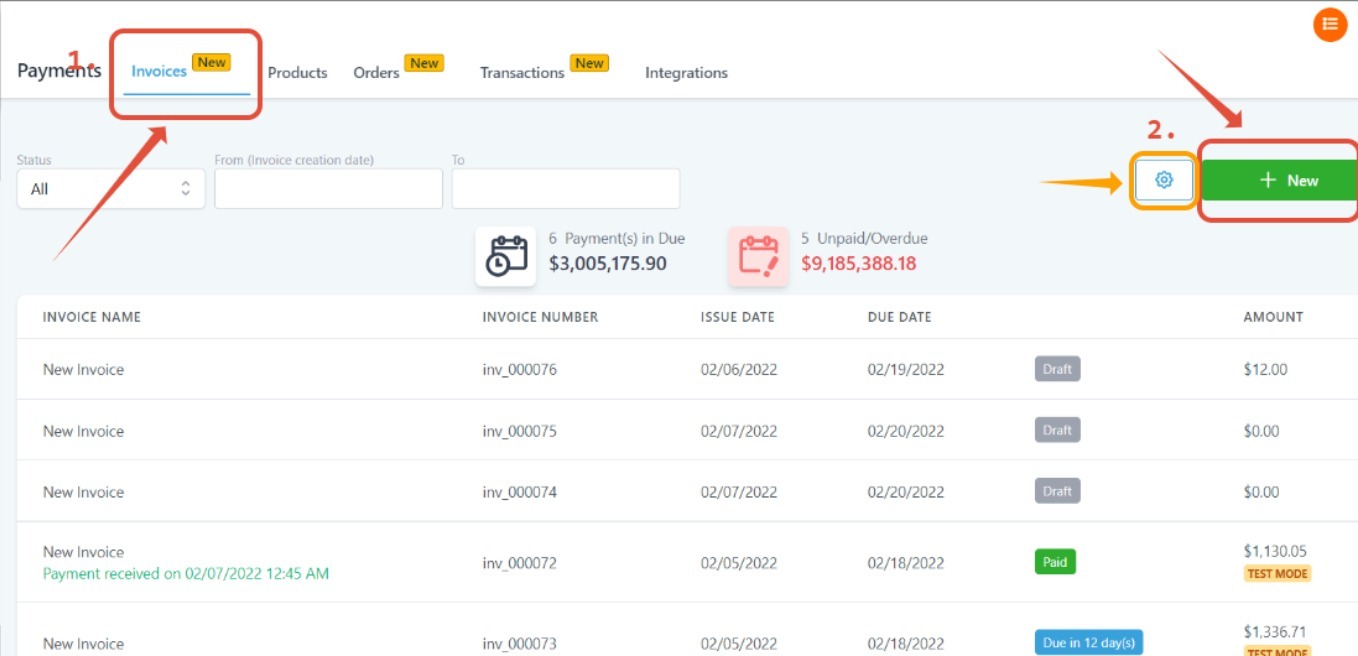
Task: Click the $0.00 amount on inv_000074 row
Action: [1261, 493]
